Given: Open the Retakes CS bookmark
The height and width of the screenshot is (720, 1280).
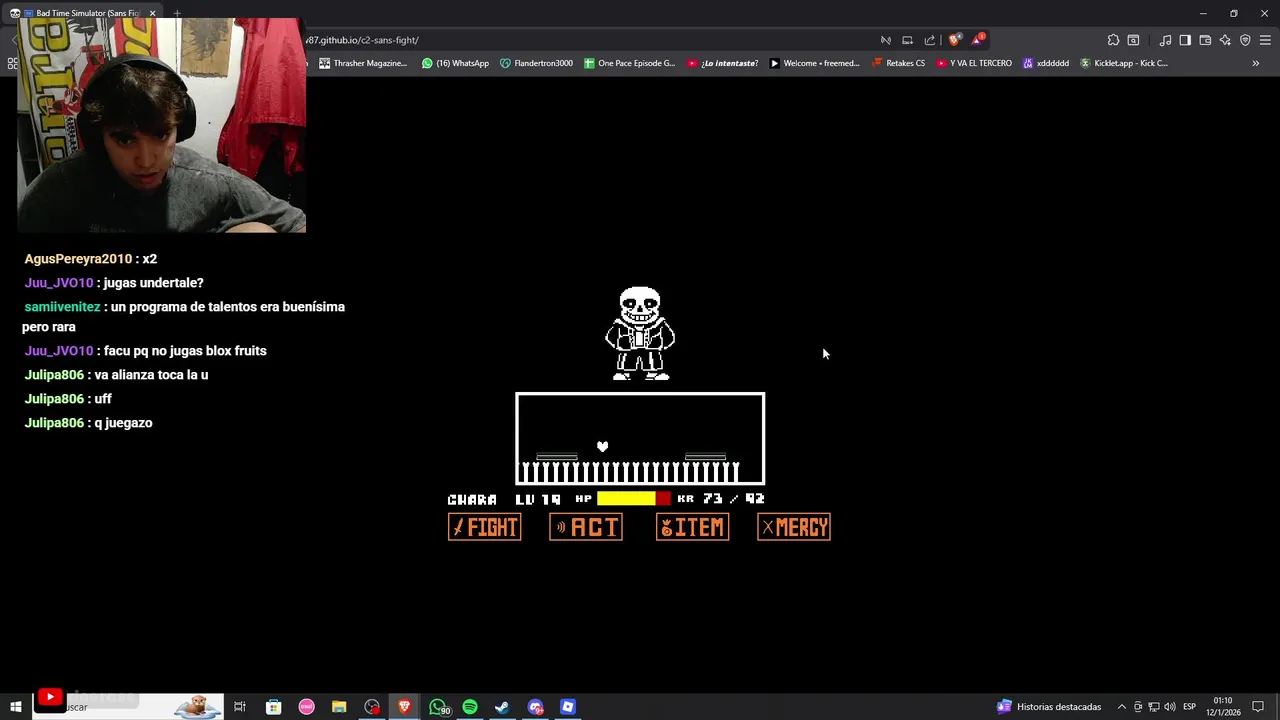Looking at the screenshot, I should 899,63.
